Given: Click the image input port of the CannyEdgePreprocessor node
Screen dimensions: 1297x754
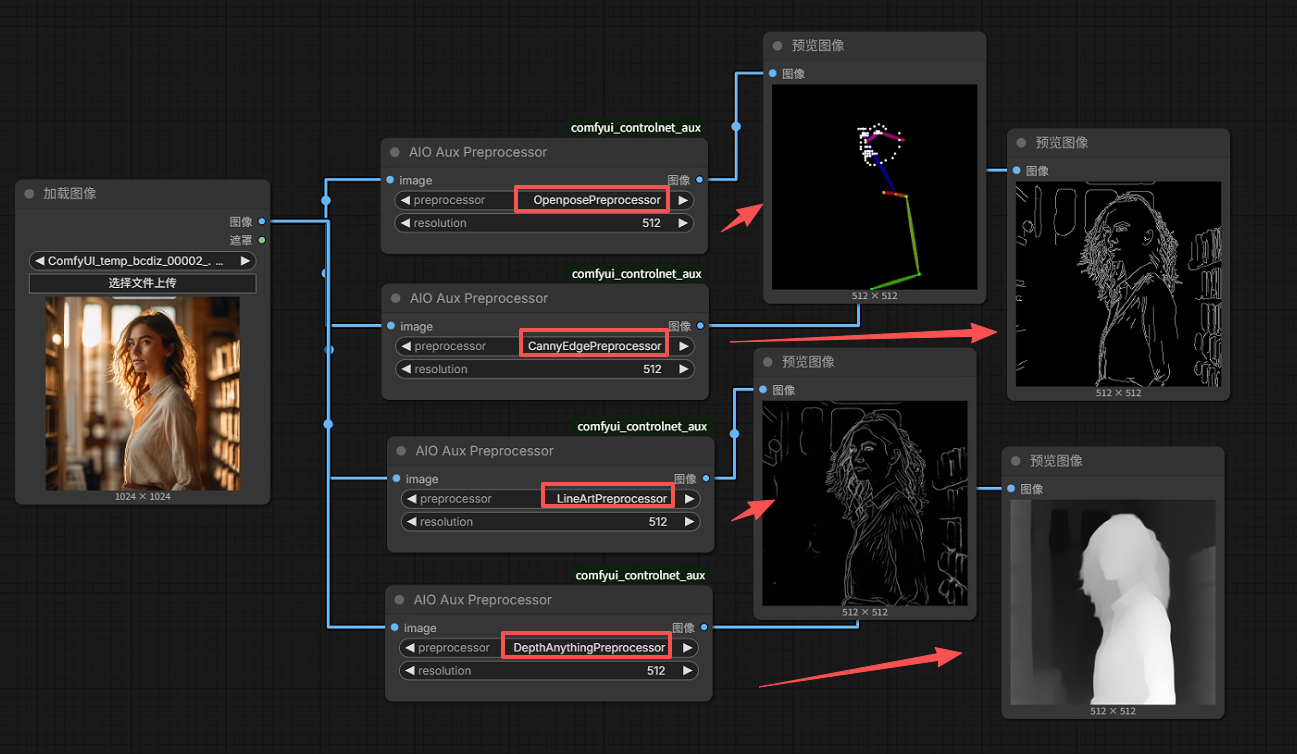Looking at the screenshot, I should pyautogui.click(x=390, y=326).
